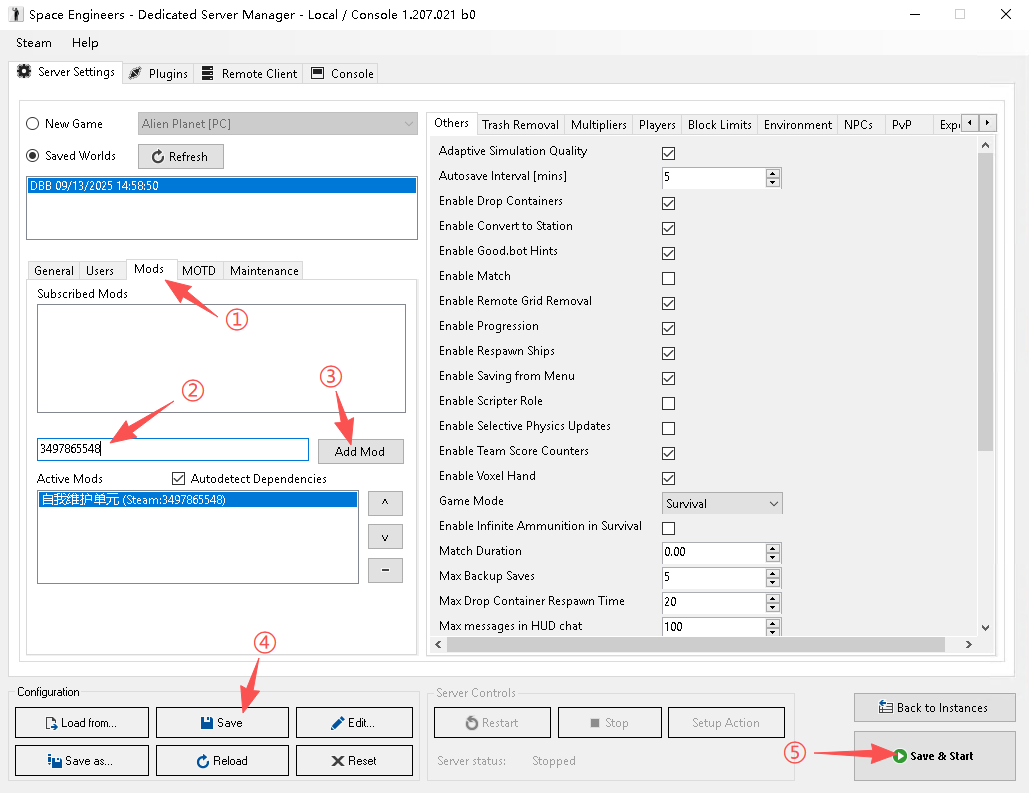The width and height of the screenshot is (1029, 793).
Task: Select the New Game radio button
Action: (x=33, y=124)
